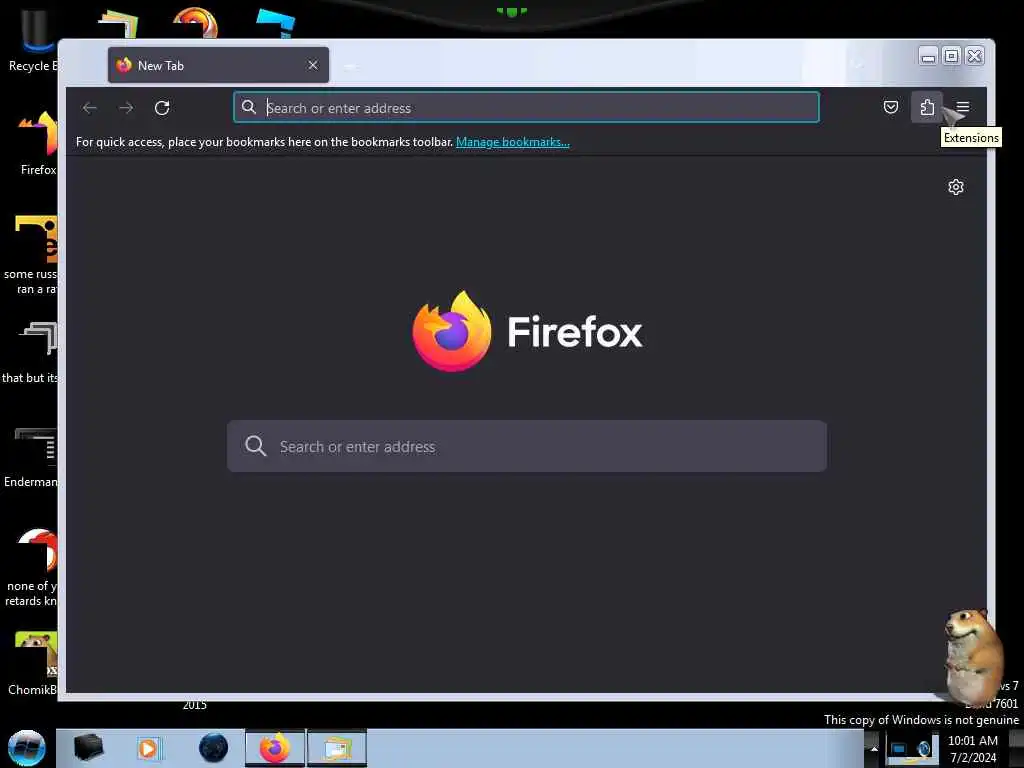Open the media player taskbar icon
This screenshot has width=1024, height=768.
click(148, 748)
